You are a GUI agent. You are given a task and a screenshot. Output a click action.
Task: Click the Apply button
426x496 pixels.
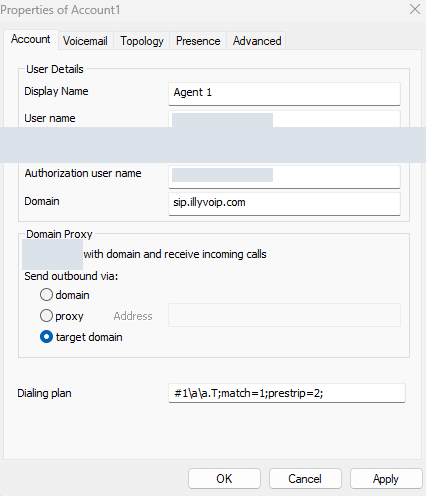(386, 479)
